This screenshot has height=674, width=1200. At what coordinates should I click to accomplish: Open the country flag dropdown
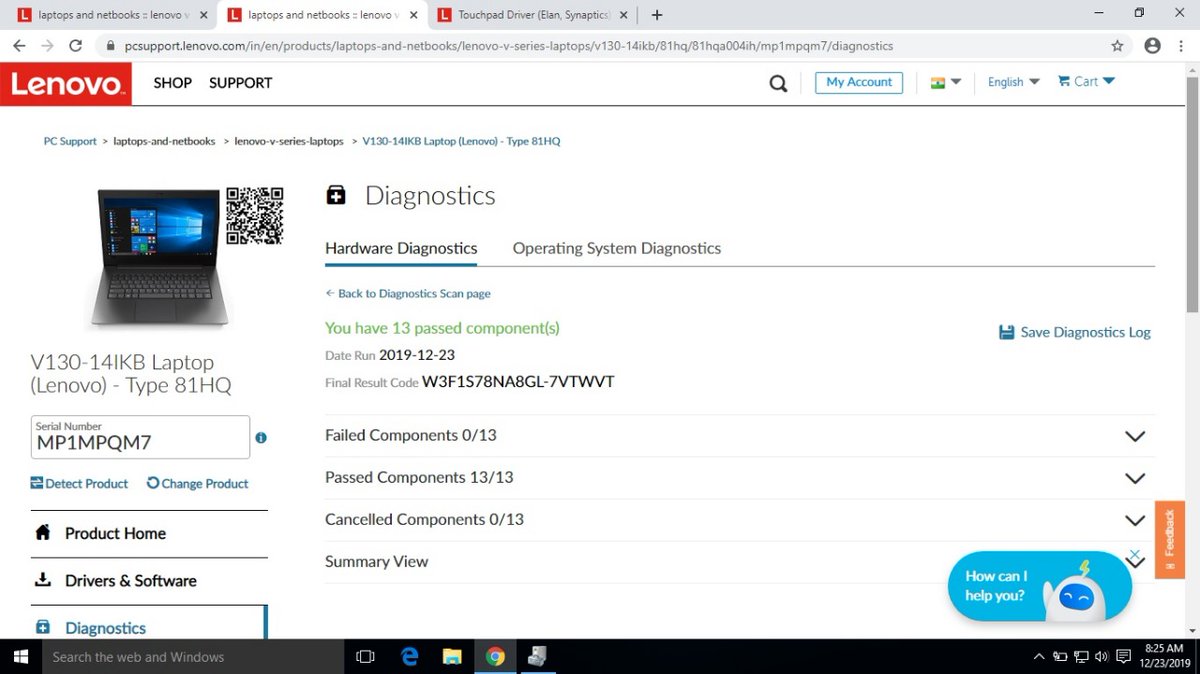tap(946, 83)
